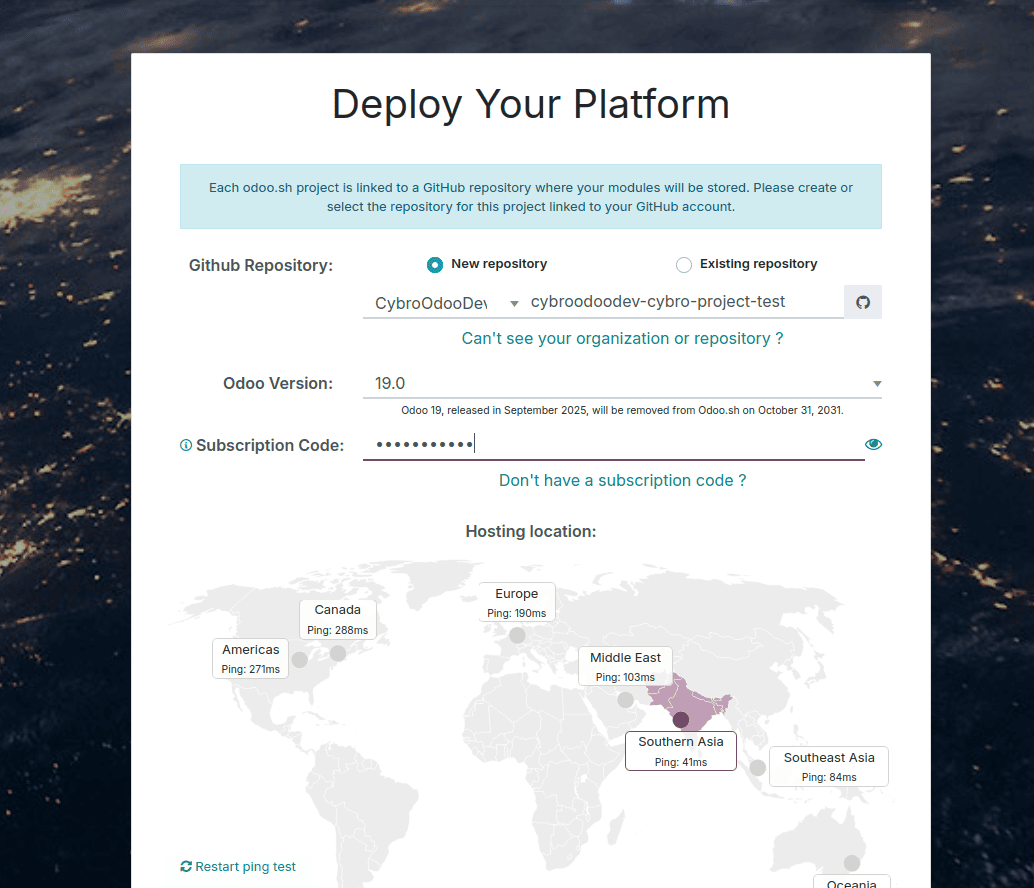
Task: Choose the Americas hosting location label
Action: pyautogui.click(x=251, y=659)
